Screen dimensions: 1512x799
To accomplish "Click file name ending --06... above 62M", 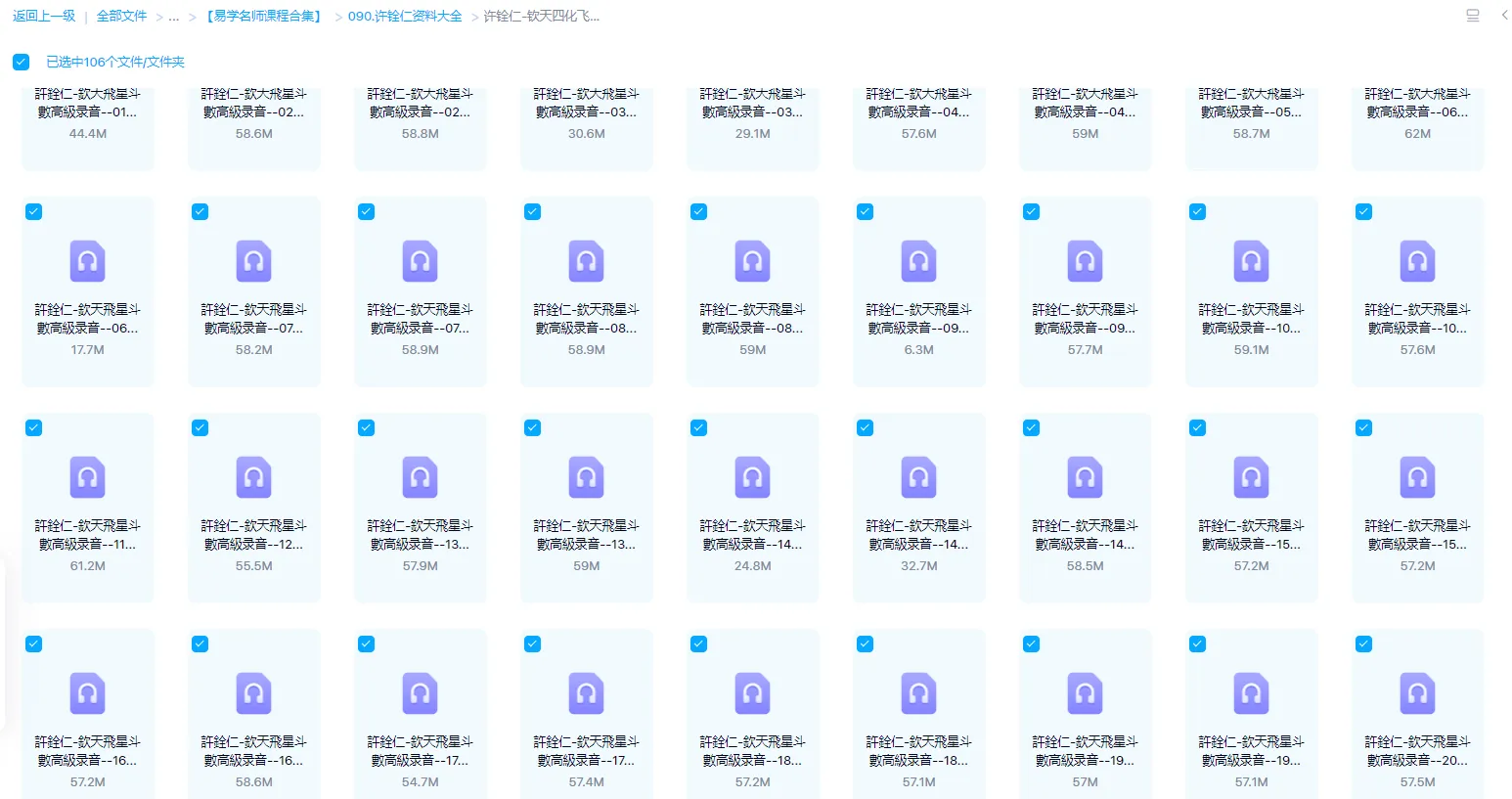I will pyautogui.click(x=1418, y=103).
